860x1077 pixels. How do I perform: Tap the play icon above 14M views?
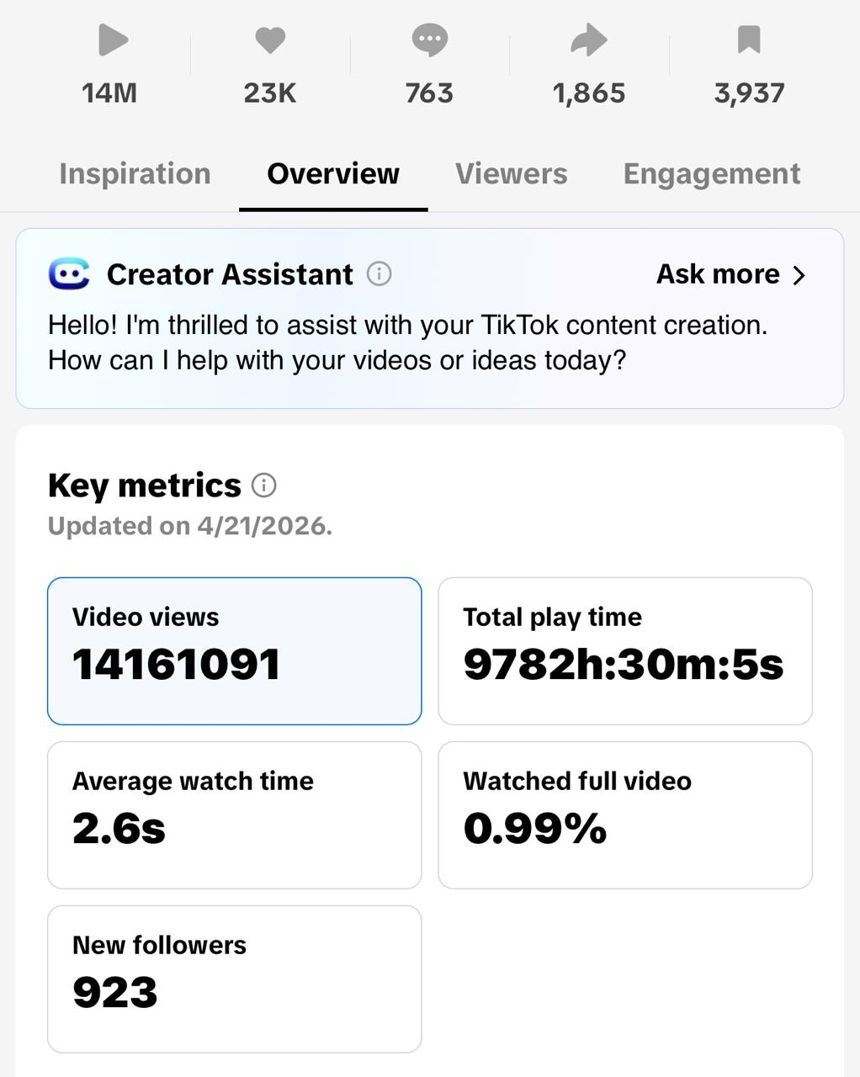[113, 40]
